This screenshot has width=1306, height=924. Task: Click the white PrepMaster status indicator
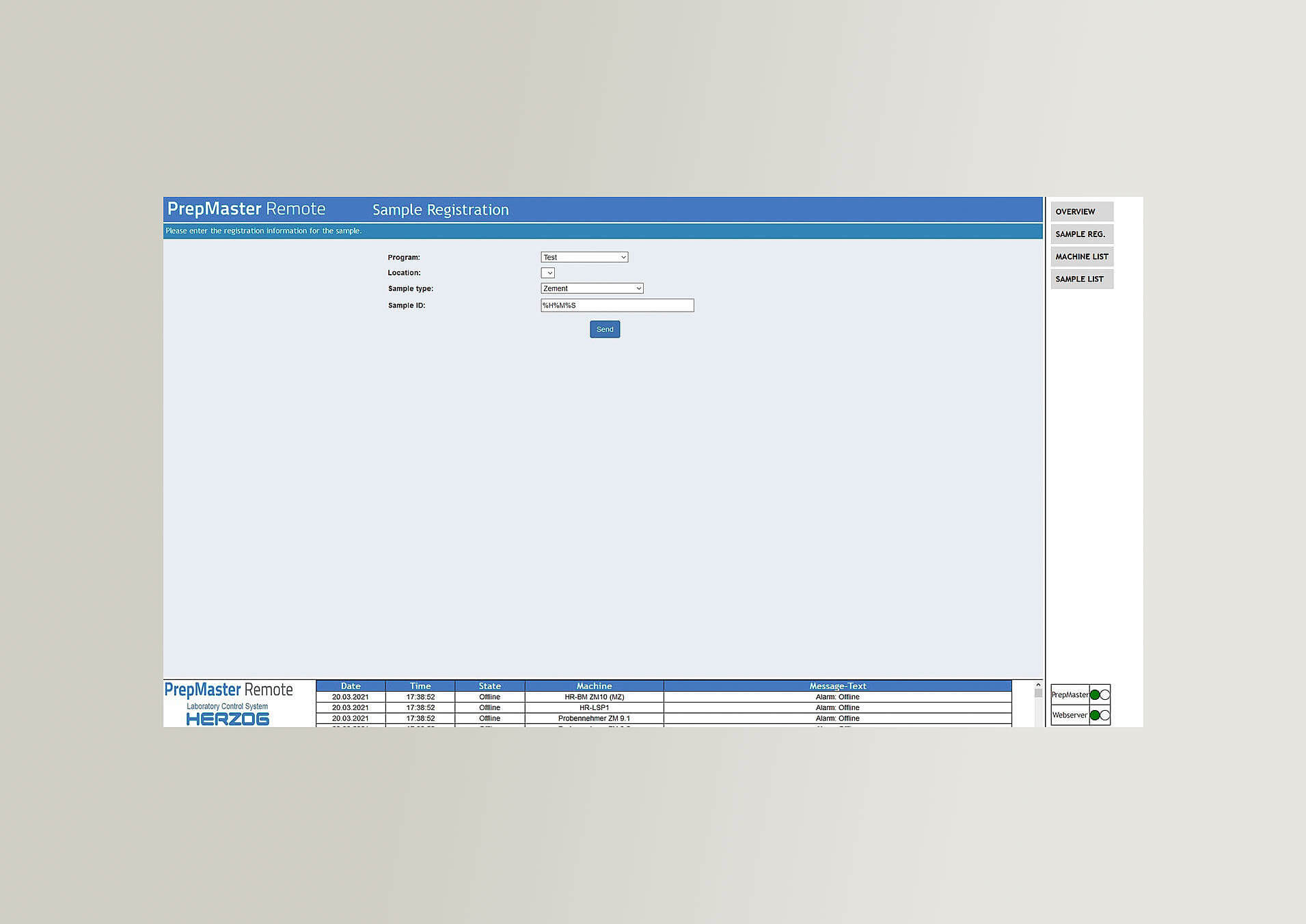pyautogui.click(x=1104, y=694)
